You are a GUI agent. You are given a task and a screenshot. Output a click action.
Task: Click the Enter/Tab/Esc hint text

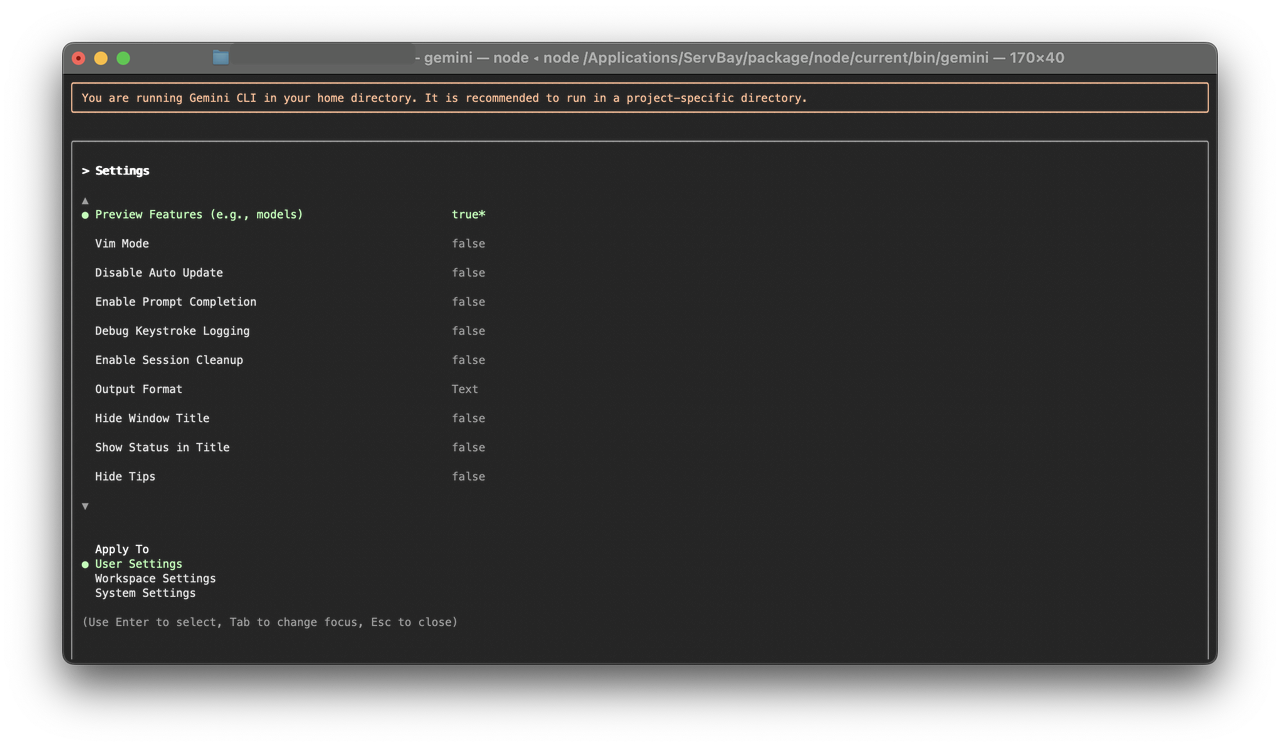click(x=270, y=621)
